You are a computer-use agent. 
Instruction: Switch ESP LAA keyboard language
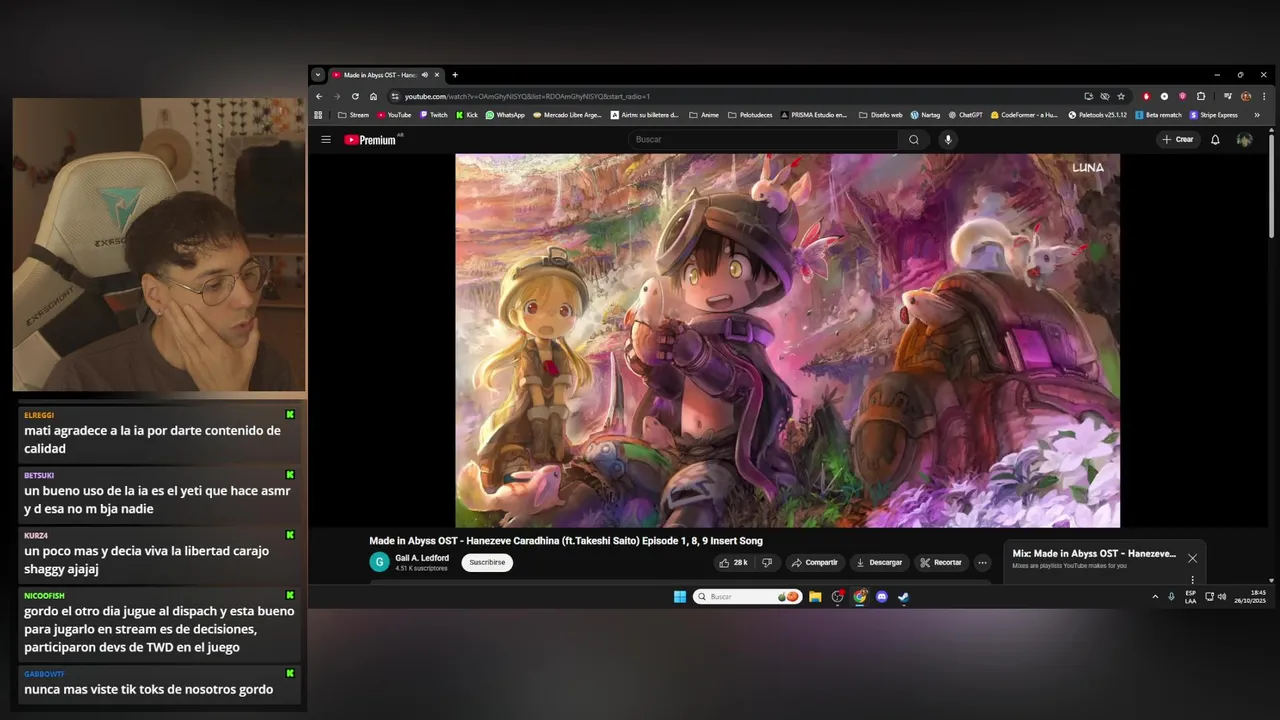(1190, 597)
